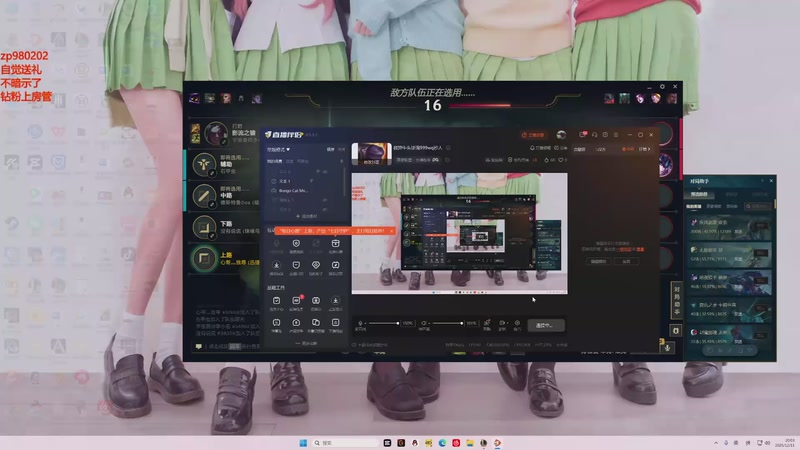The height and width of the screenshot is (450, 800).
Task: Add a new scene with the plus icon
Action: [x=341, y=161]
